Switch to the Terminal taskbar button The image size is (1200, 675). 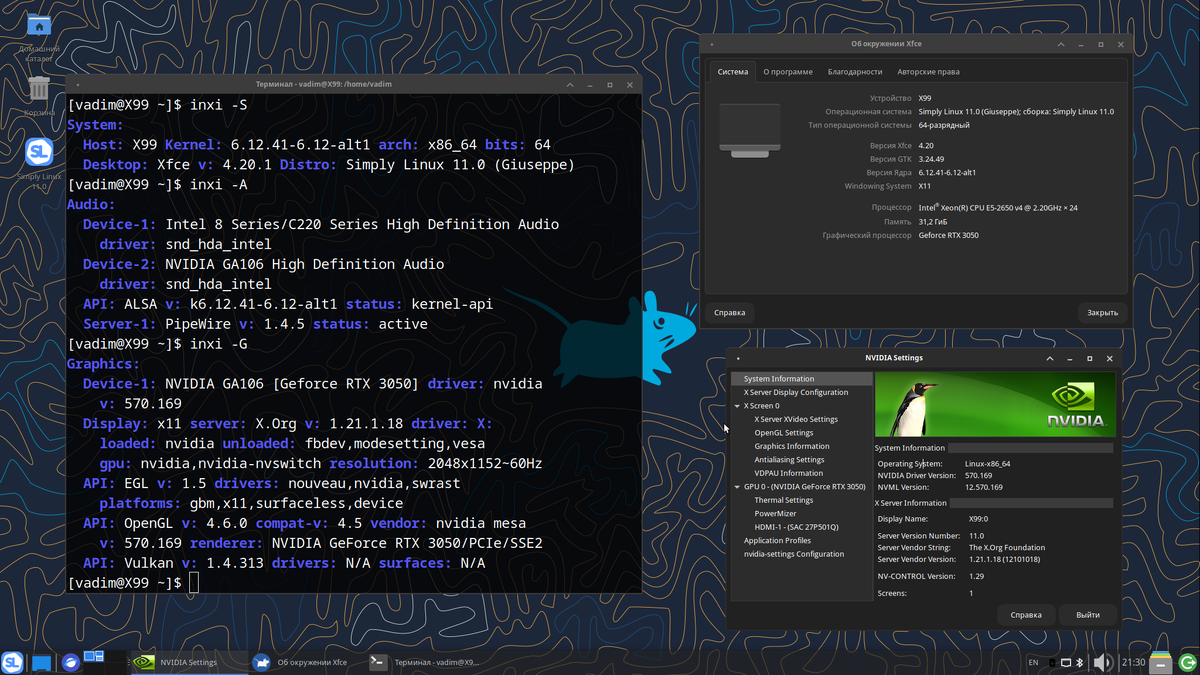click(425, 662)
